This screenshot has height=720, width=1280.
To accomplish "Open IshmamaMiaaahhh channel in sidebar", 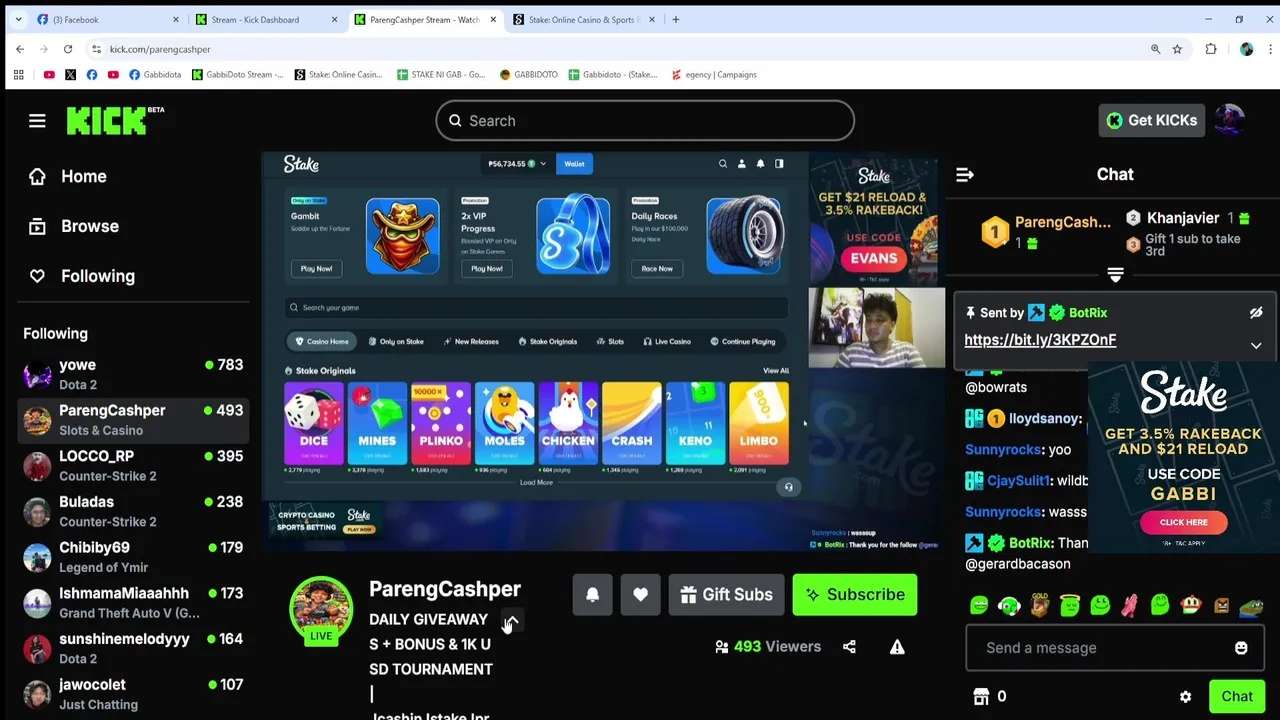I will (133, 603).
